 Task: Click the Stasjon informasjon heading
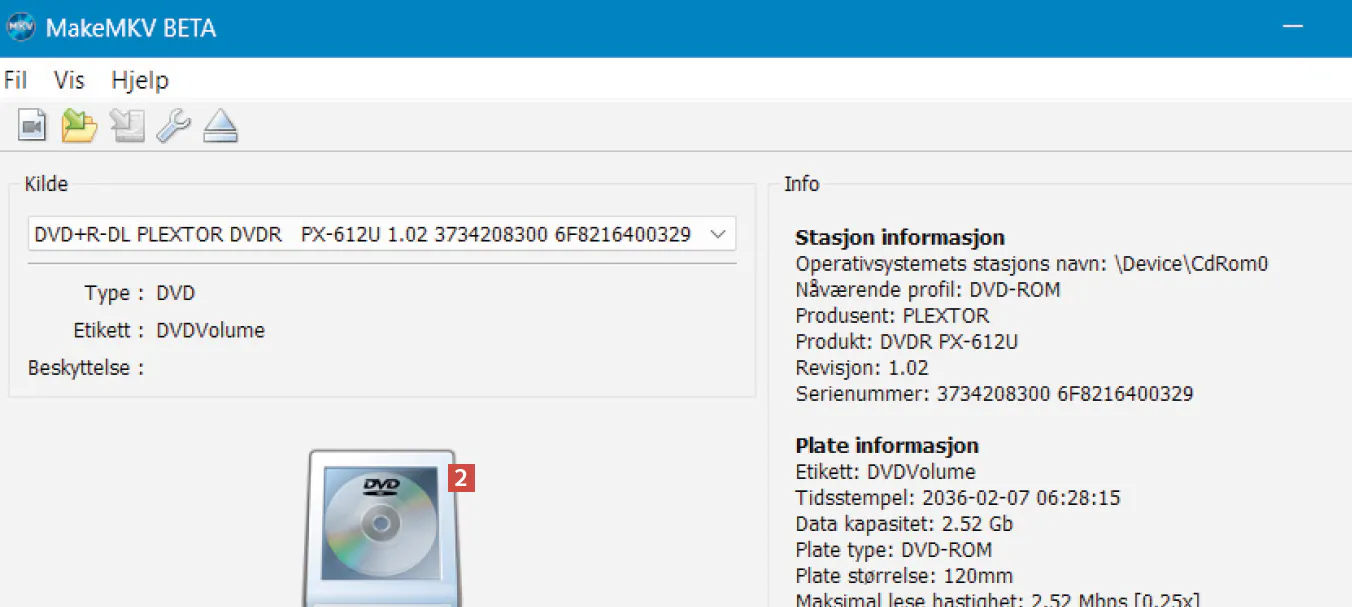(x=900, y=238)
